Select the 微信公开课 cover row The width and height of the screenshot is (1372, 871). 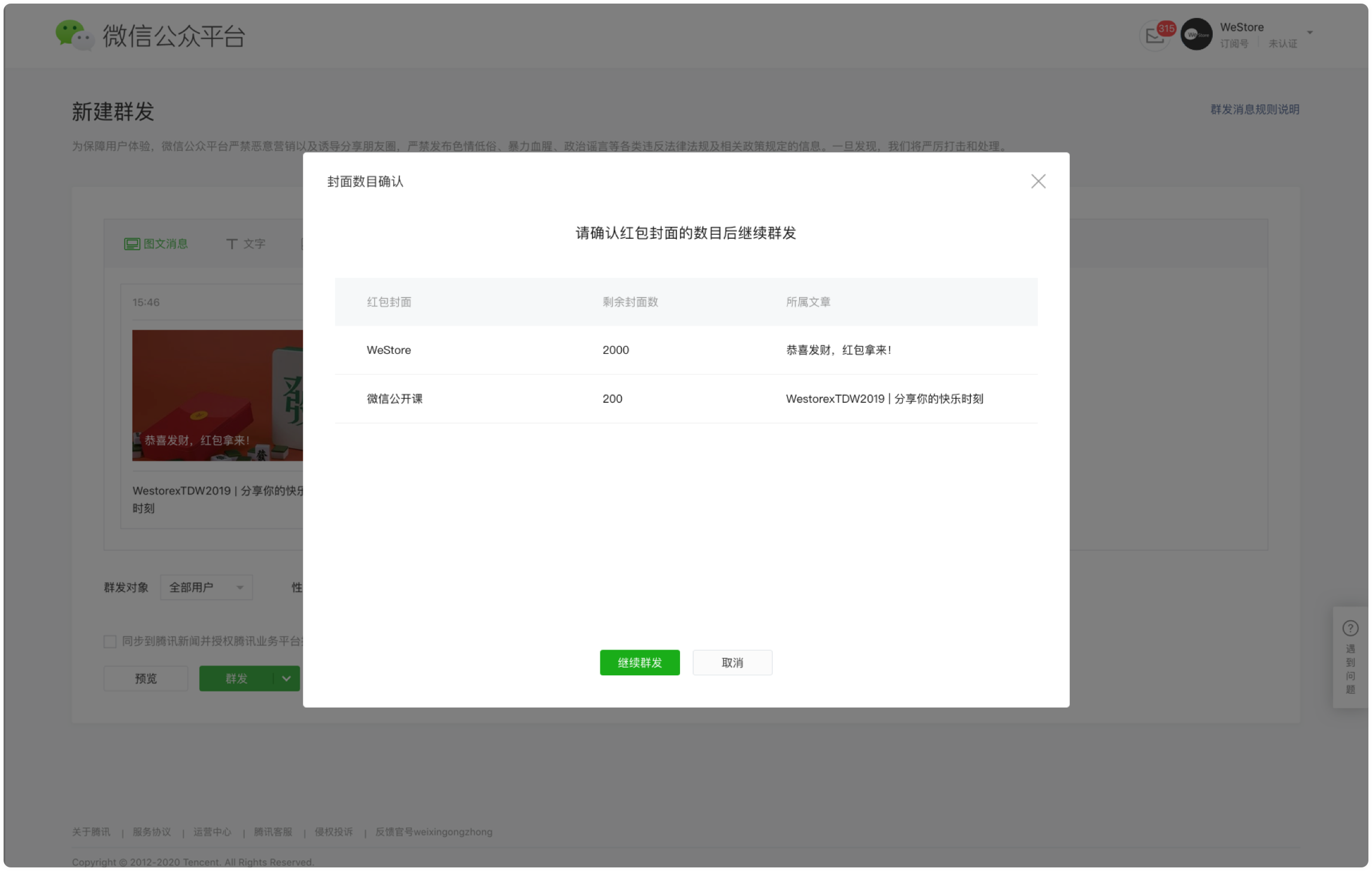686,399
